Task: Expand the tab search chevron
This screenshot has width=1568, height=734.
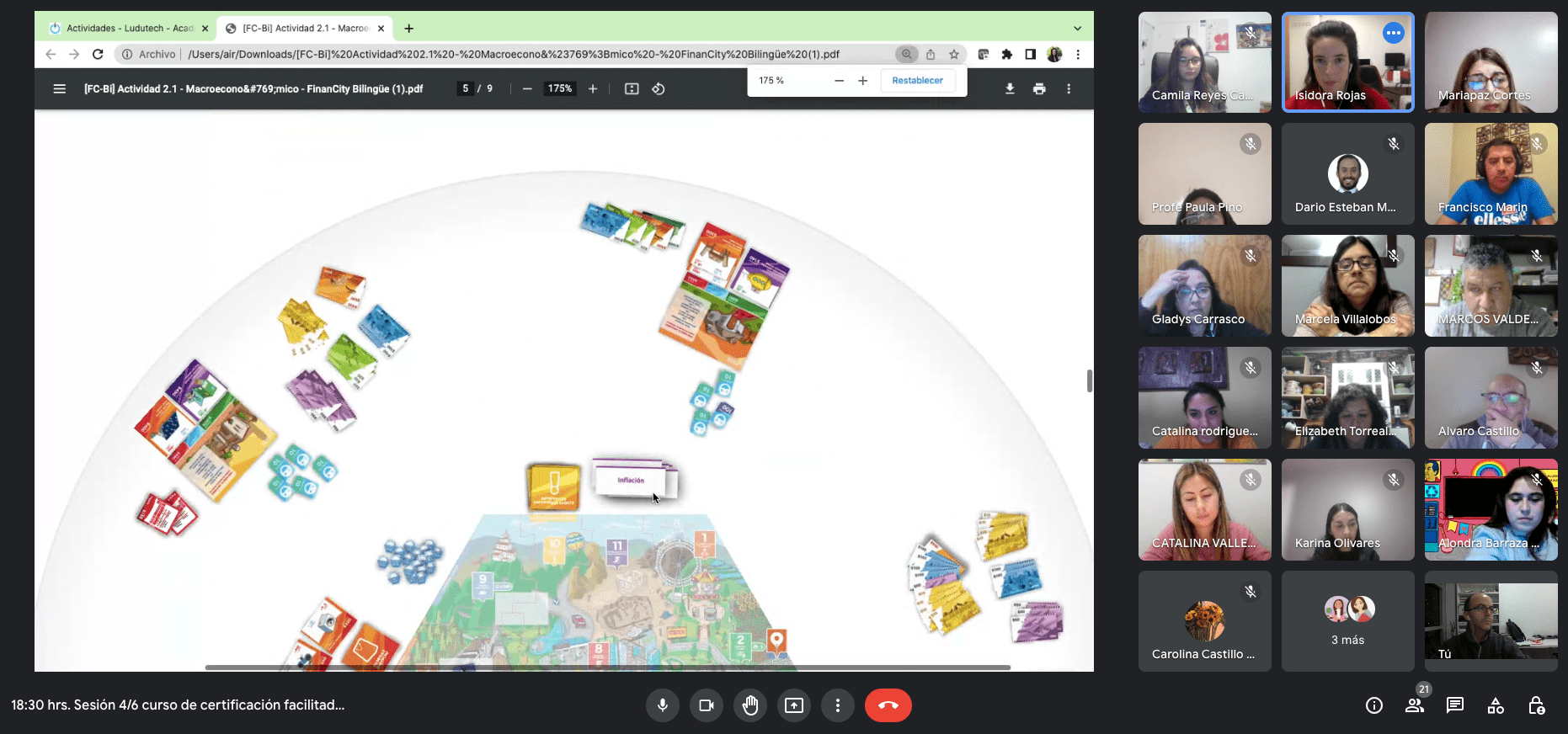Action: pos(1077,28)
